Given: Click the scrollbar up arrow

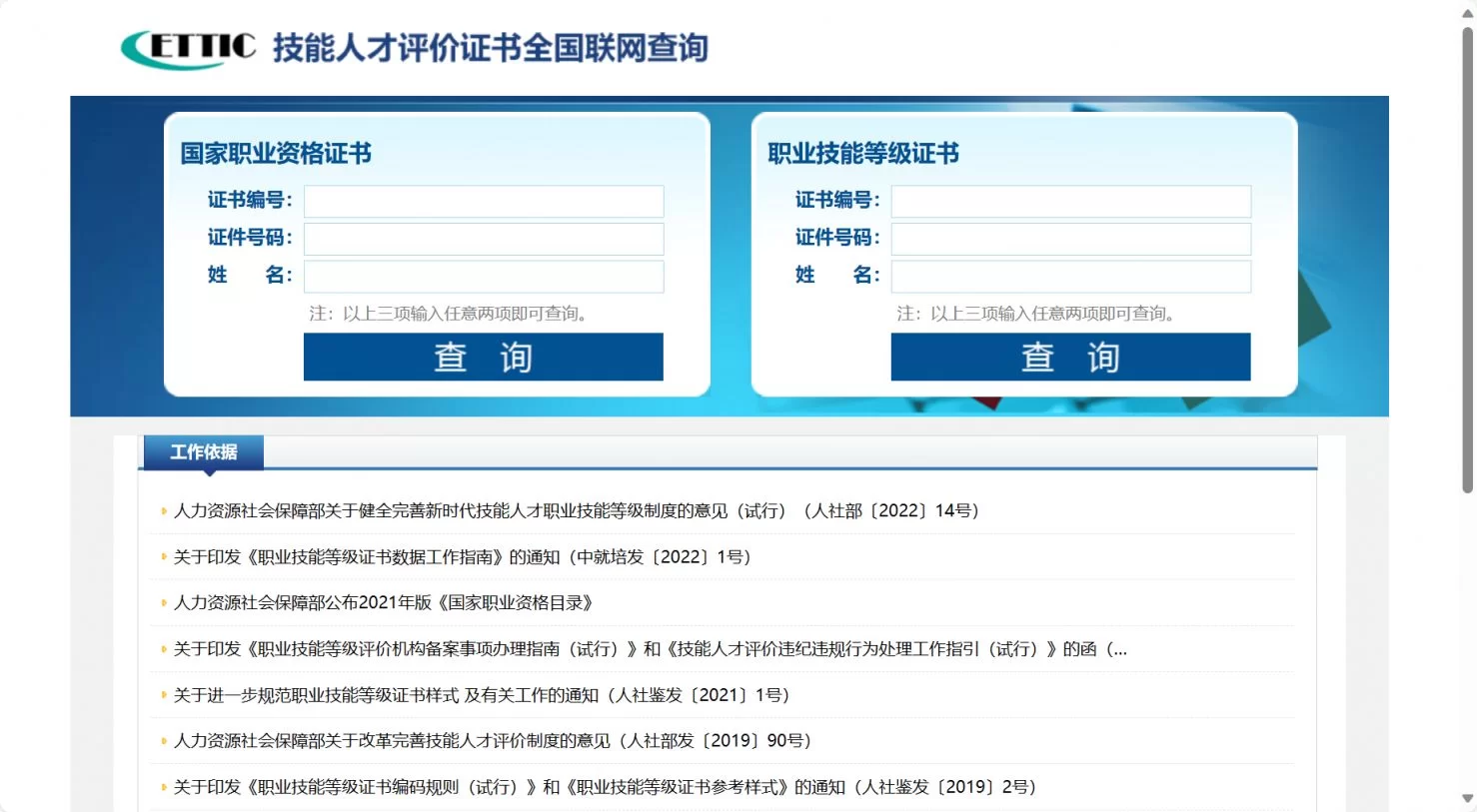Looking at the screenshot, I should click(x=1467, y=13).
